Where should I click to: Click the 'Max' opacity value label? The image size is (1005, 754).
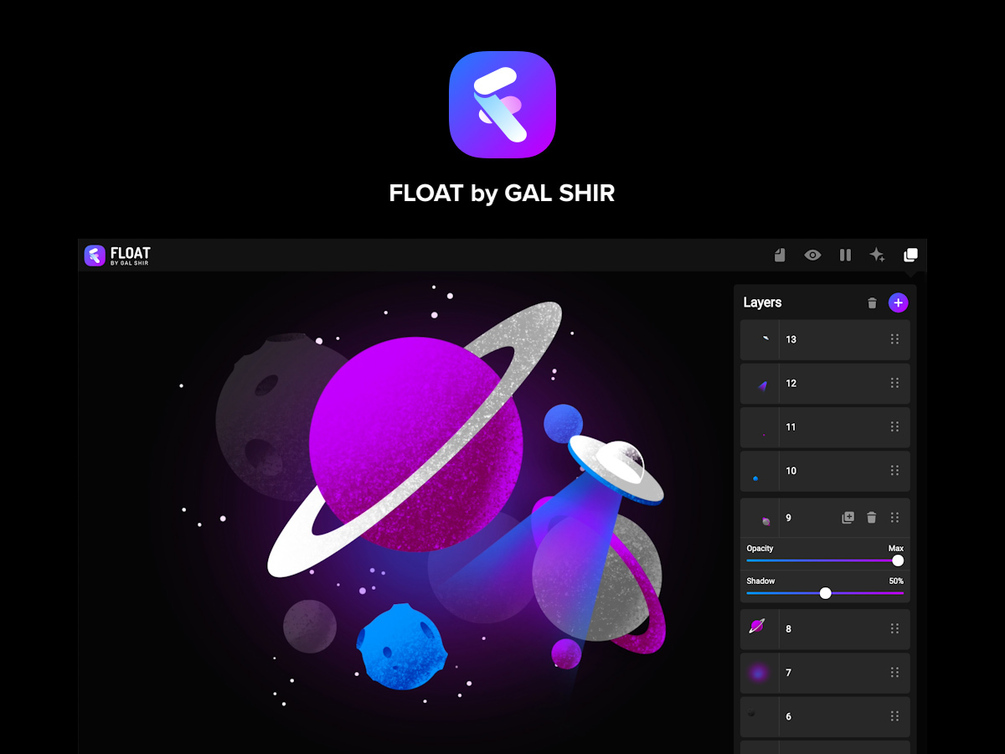895,548
